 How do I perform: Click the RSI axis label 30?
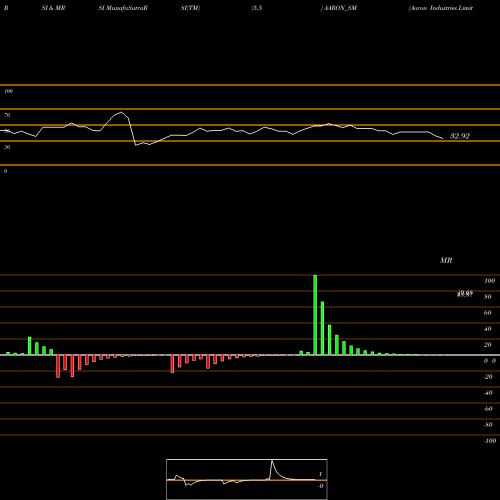pyautogui.click(x=7, y=147)
